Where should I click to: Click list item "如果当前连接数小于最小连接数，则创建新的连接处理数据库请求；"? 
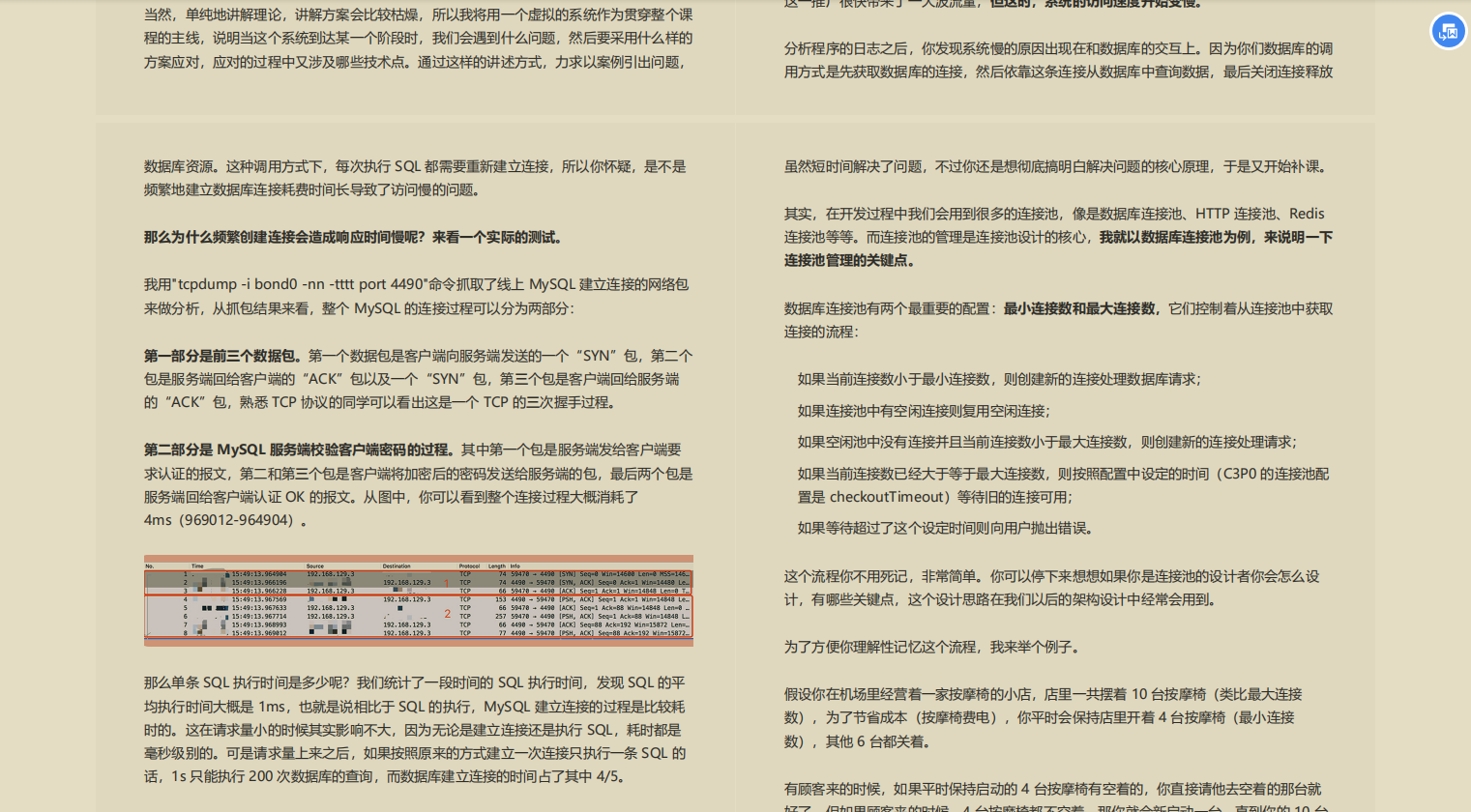point(999,379)
